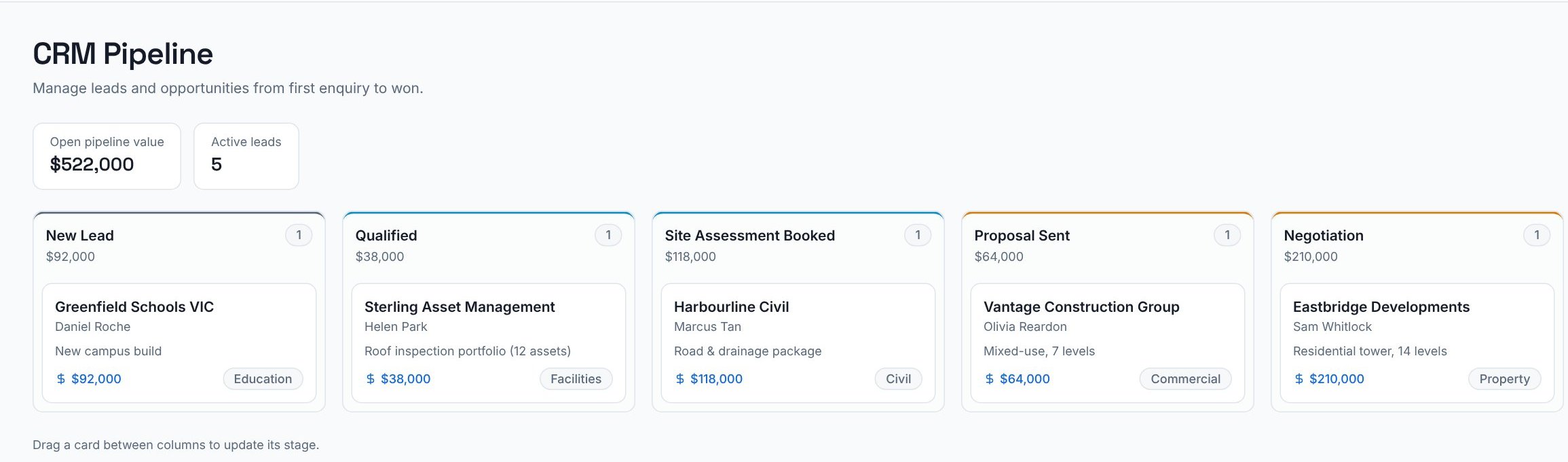Click contact name Marcus Tan
The width and height of the screenshot is (1568, 462).
[707, 327]
